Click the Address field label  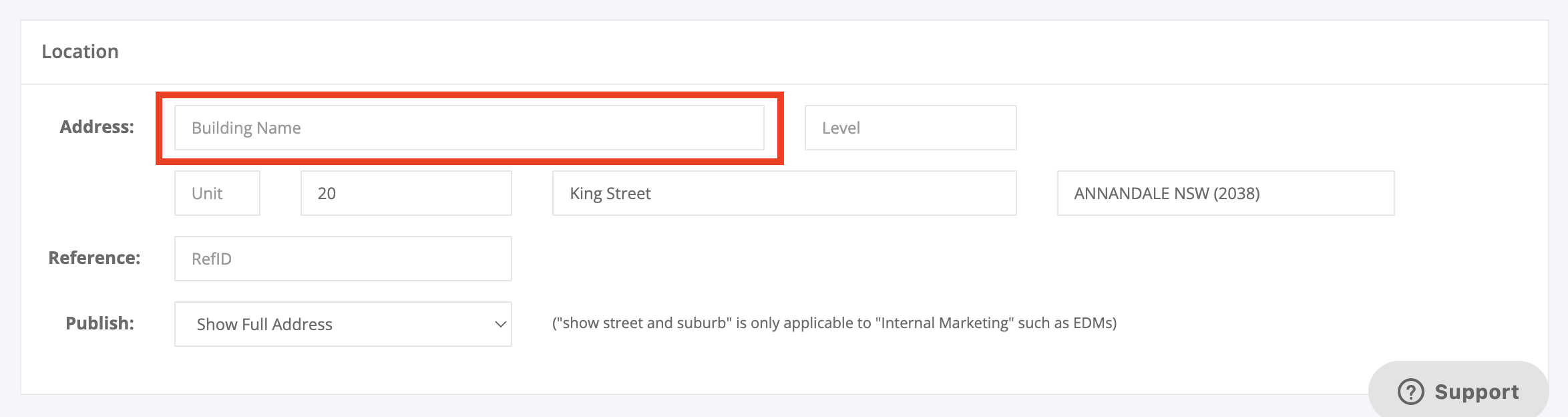(x=97, y=127)
